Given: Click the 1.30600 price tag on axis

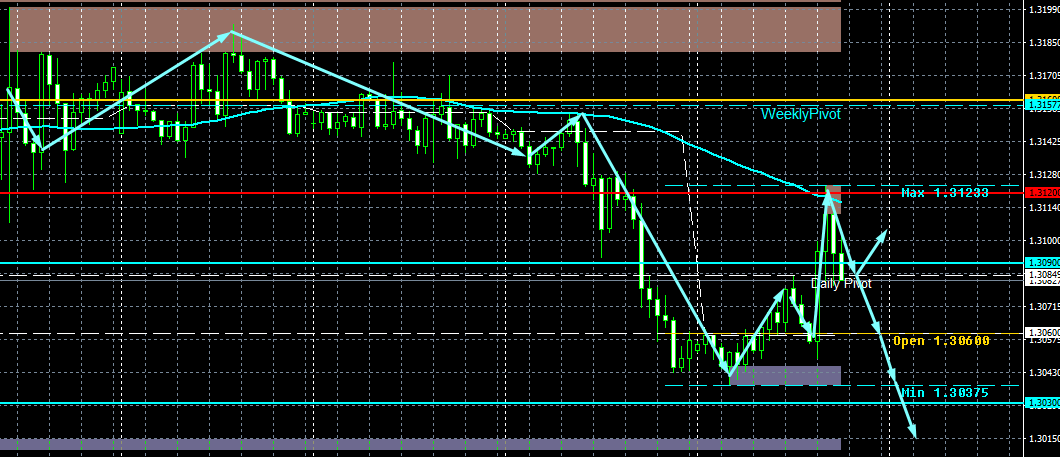Looking at the screenshot, I should coord(1042,332).
